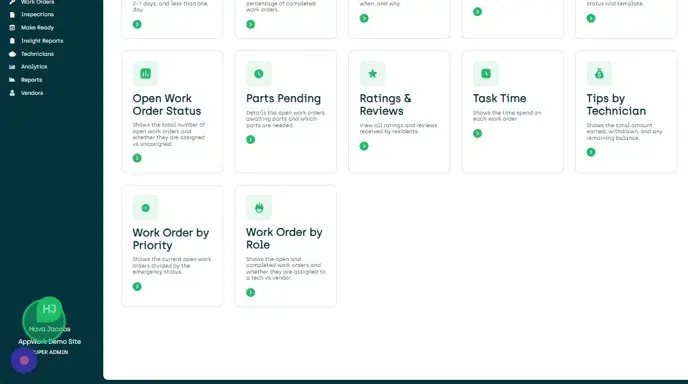Click the Task Time description text
Screen dimensions: 688x384
tap(507, 115)
